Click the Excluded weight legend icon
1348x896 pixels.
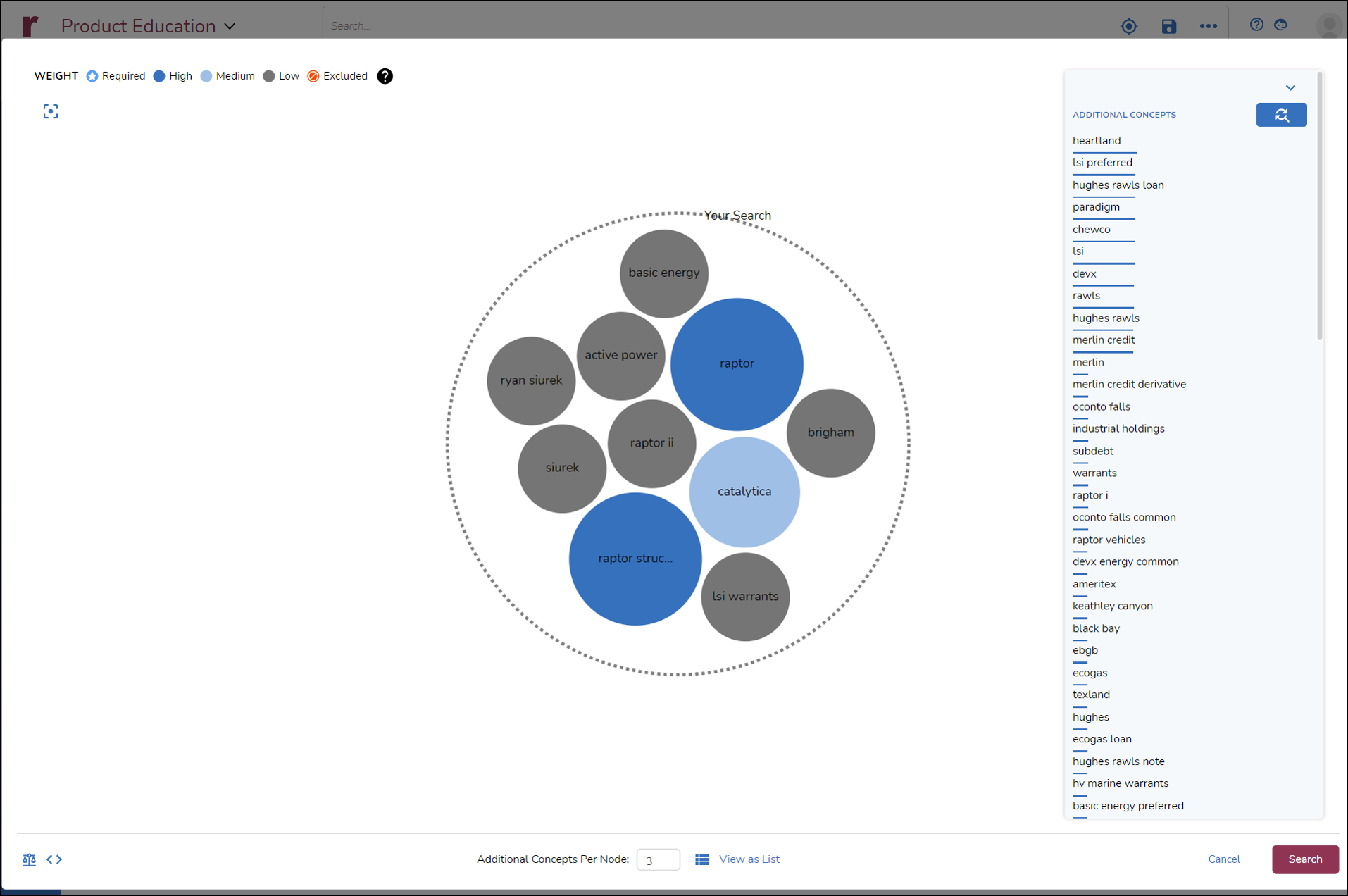click(313, 76)
